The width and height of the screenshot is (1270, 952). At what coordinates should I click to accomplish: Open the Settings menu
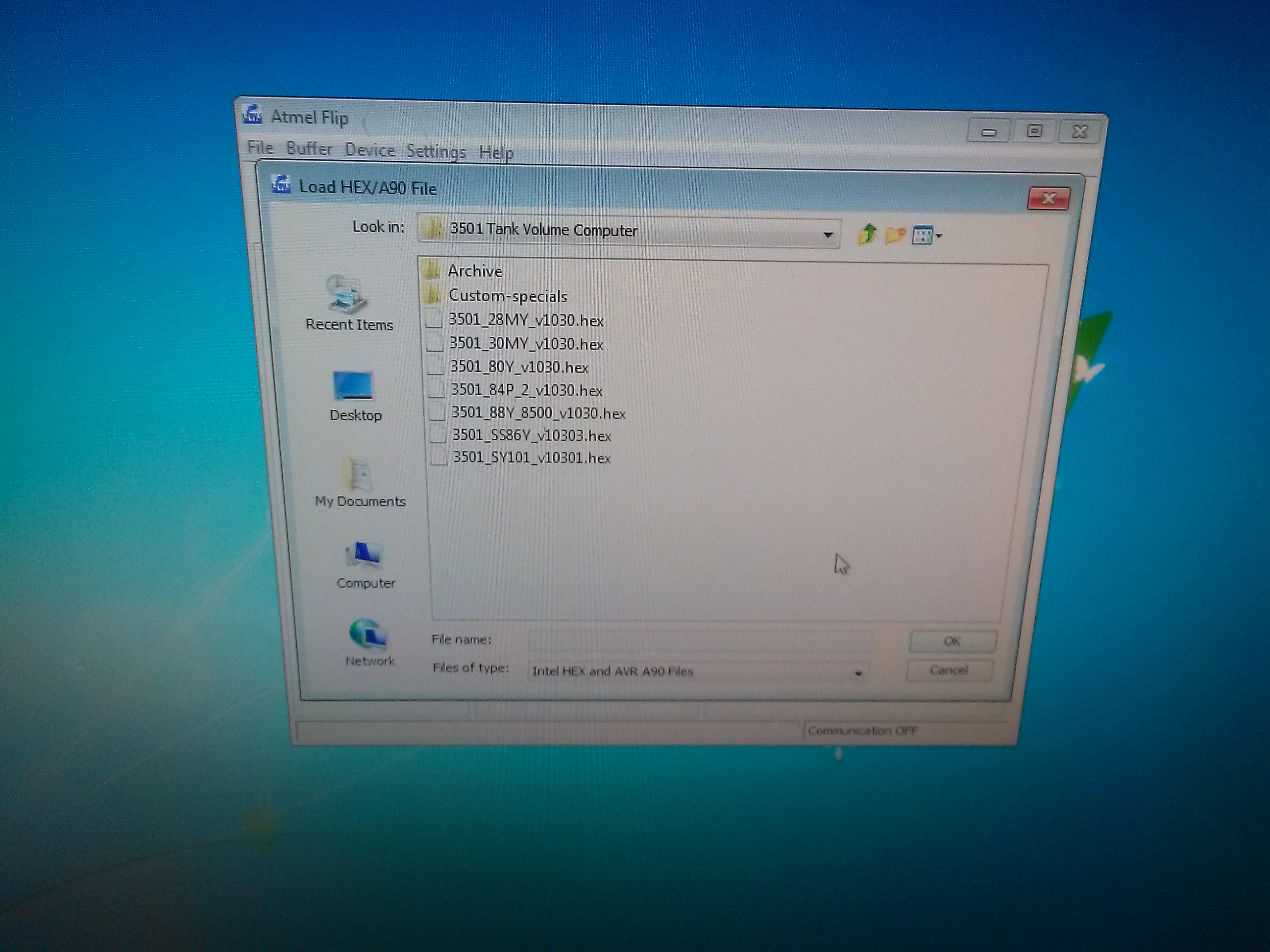(x=436, y=151)
